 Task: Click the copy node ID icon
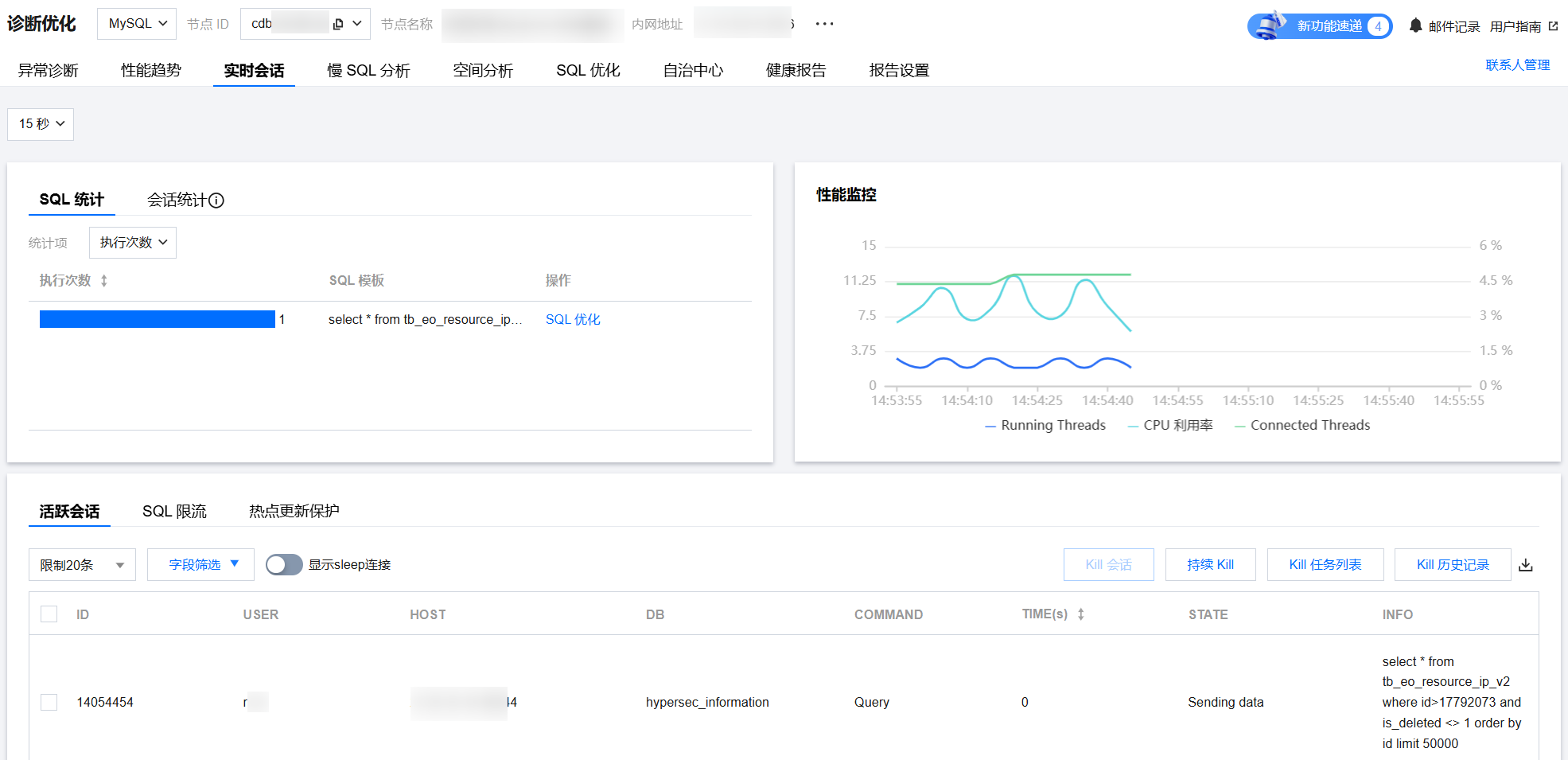coord(338,24)
